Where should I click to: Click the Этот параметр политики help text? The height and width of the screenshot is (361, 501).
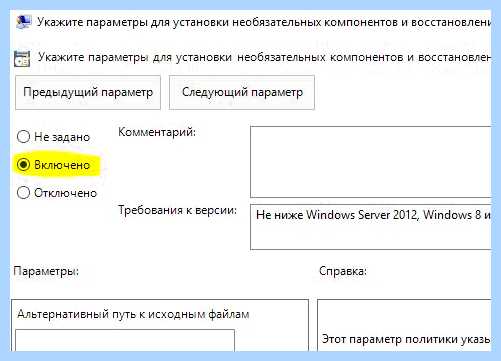tap(406, 339)
